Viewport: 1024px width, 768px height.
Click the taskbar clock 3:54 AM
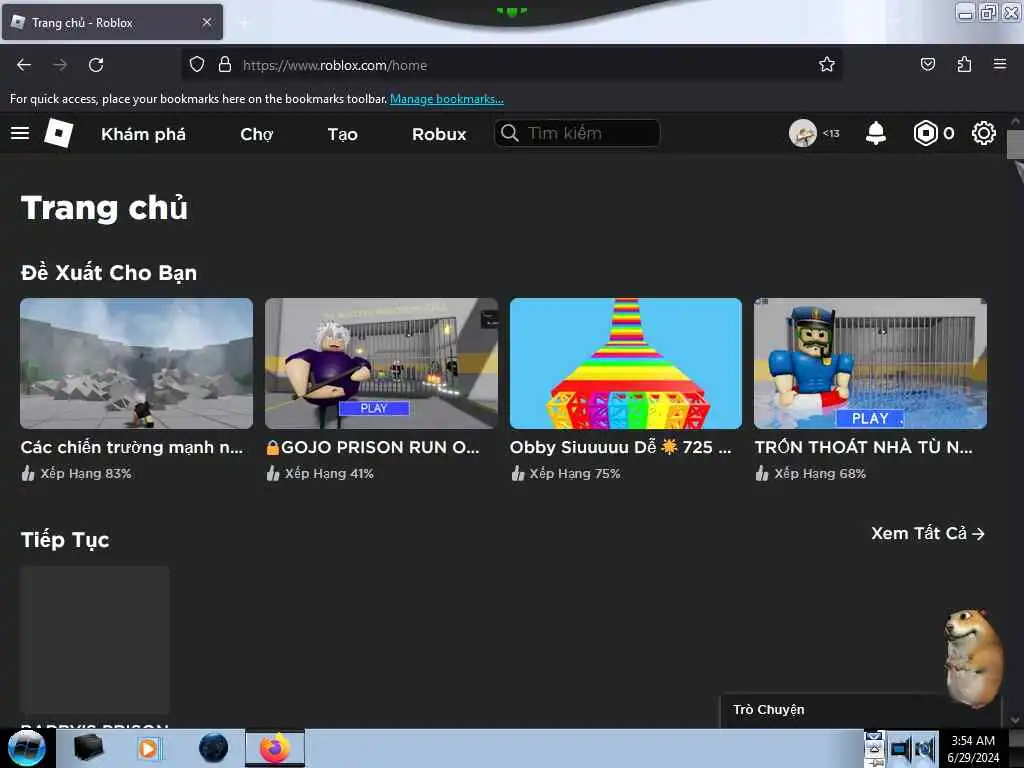[x=973, y=741]
